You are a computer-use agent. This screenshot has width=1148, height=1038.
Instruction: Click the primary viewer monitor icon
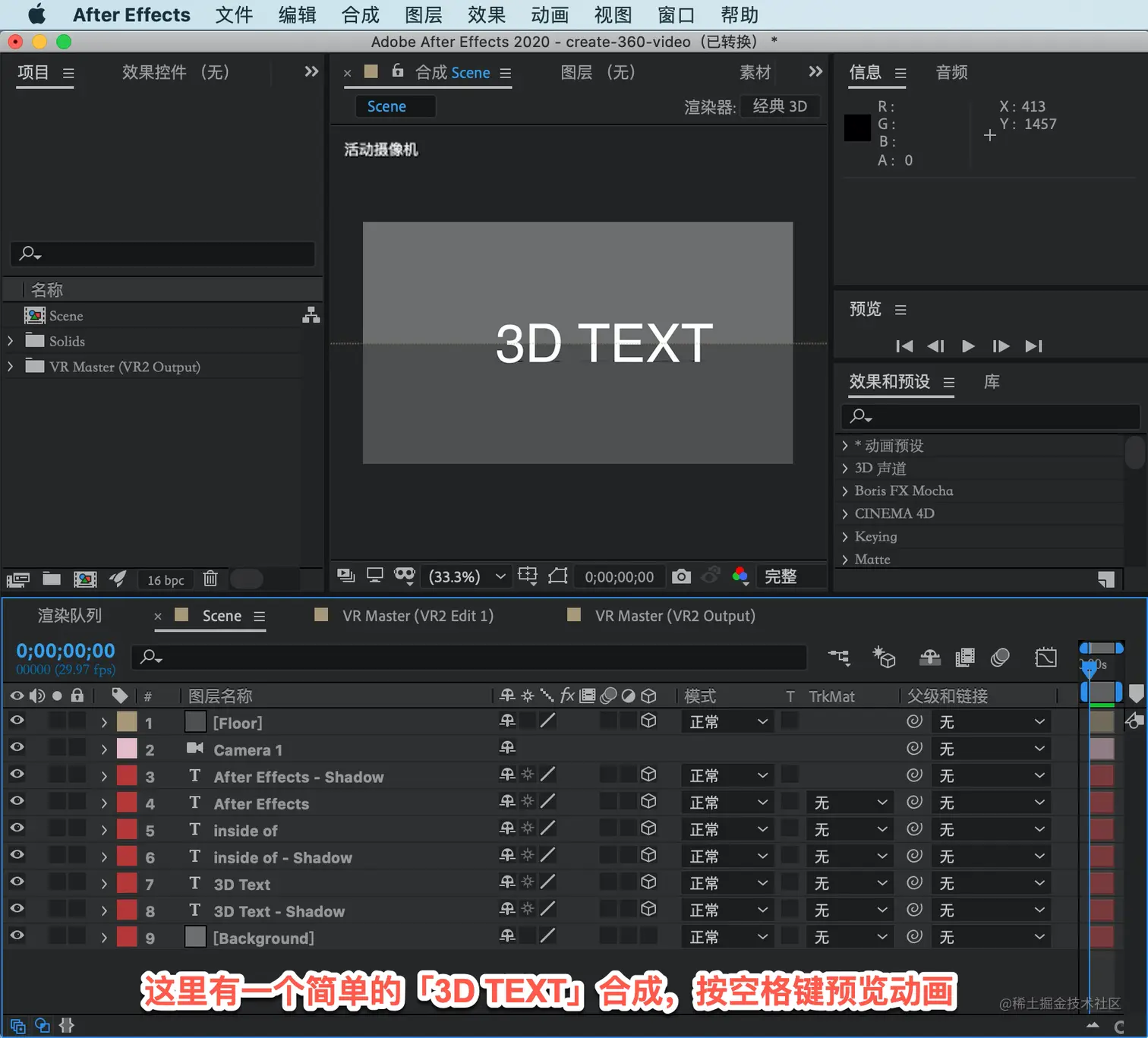tap(374, 576)
